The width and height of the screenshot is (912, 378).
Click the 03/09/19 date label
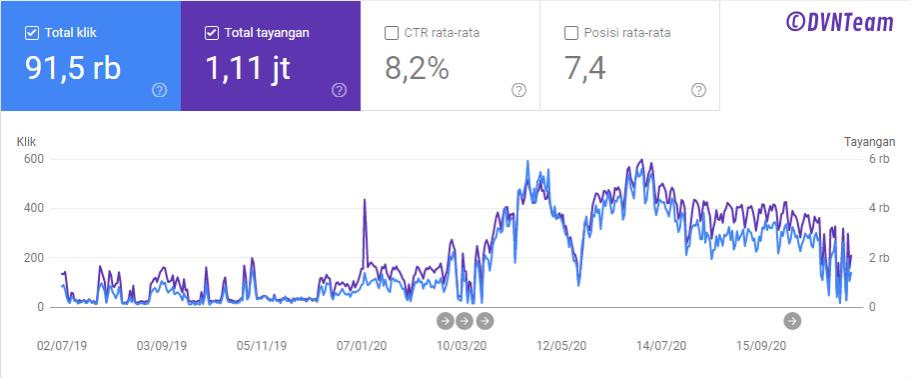pyautogui.click(x=162, y=345)
